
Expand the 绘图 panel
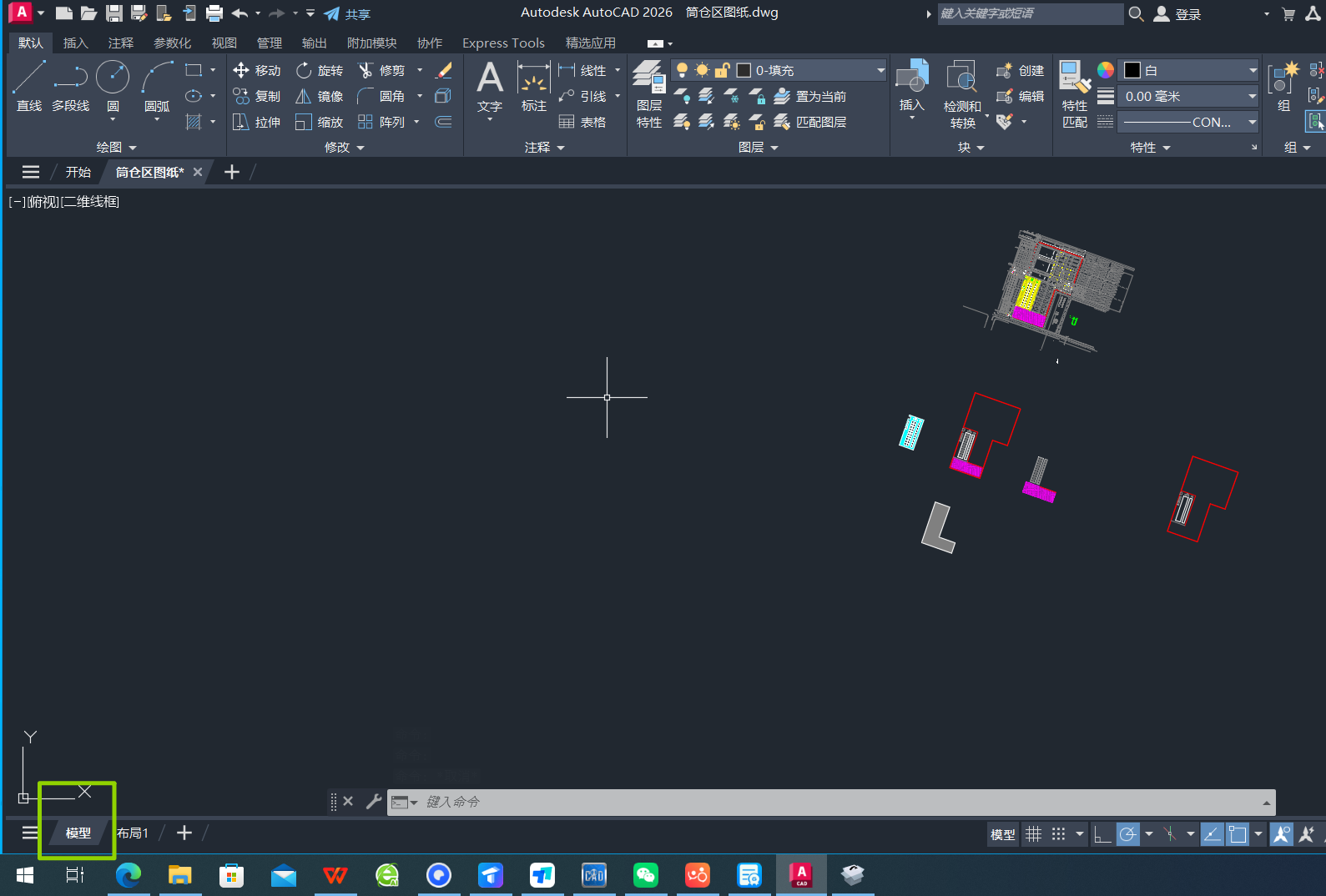click(x=116, y=147)
